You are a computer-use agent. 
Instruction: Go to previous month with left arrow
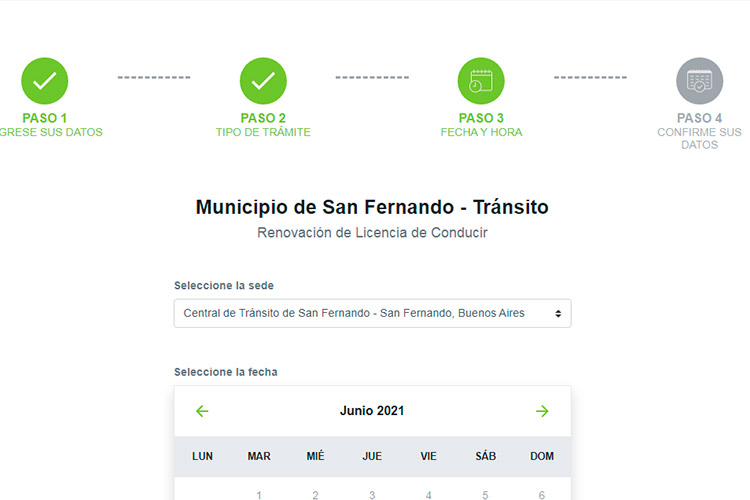(202, 411)
